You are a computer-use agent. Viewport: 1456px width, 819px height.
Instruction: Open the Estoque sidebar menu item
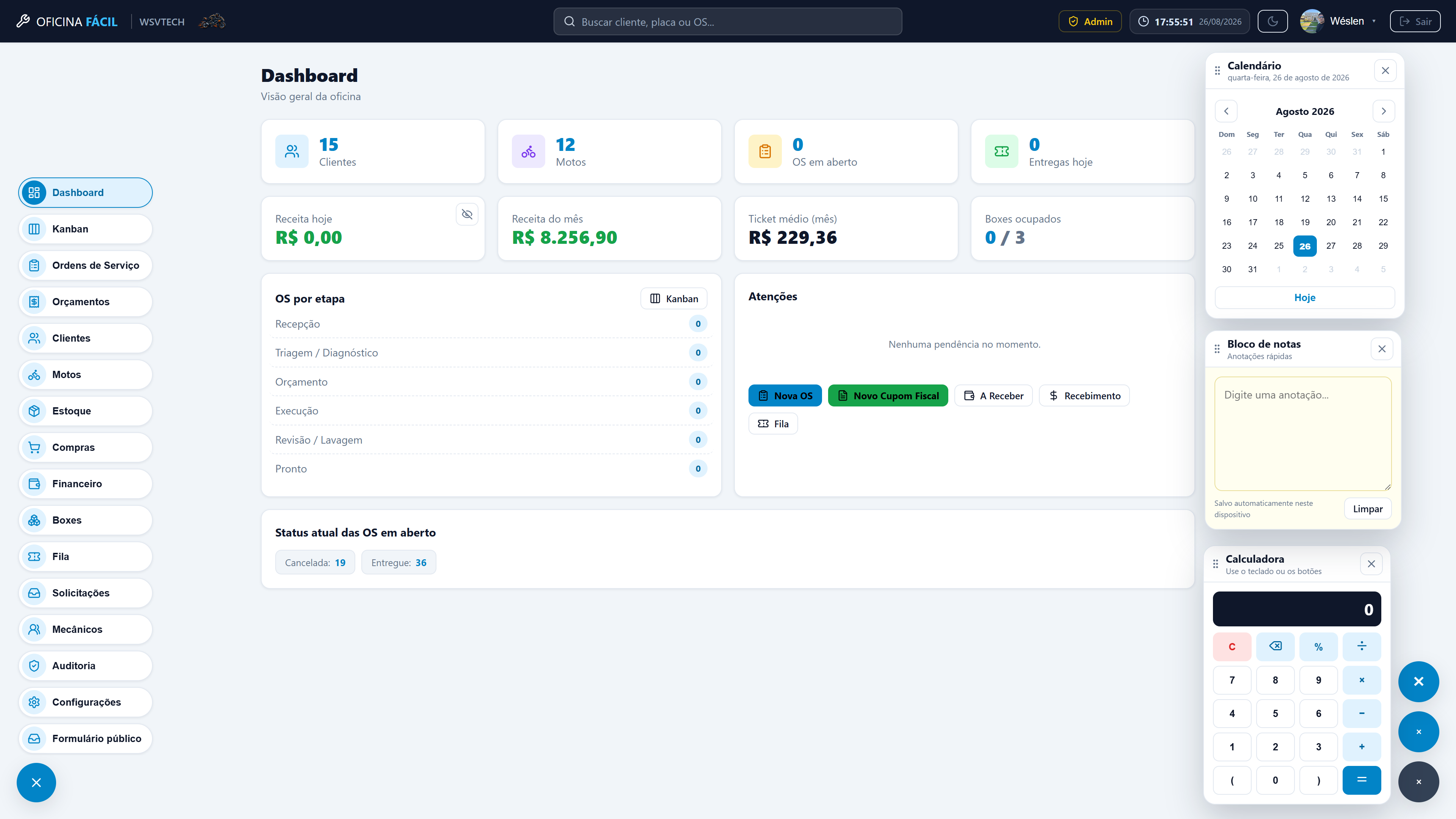pos(85,411)
